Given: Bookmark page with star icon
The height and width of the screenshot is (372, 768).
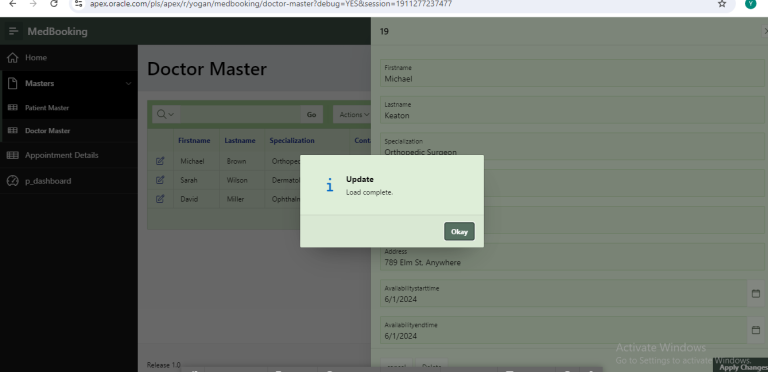Looking at the screenshot, I should tap(722, 4).
